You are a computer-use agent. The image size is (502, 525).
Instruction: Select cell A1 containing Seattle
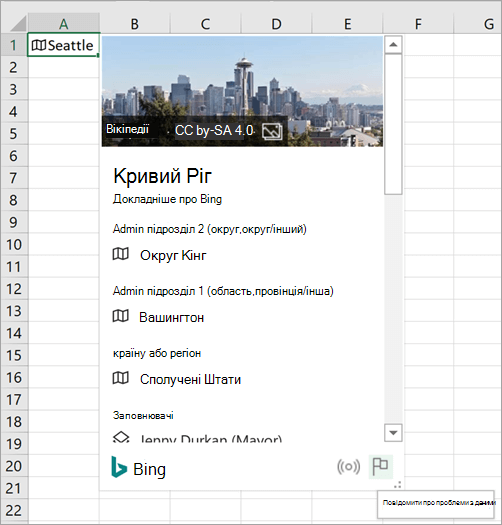(64, 45)
